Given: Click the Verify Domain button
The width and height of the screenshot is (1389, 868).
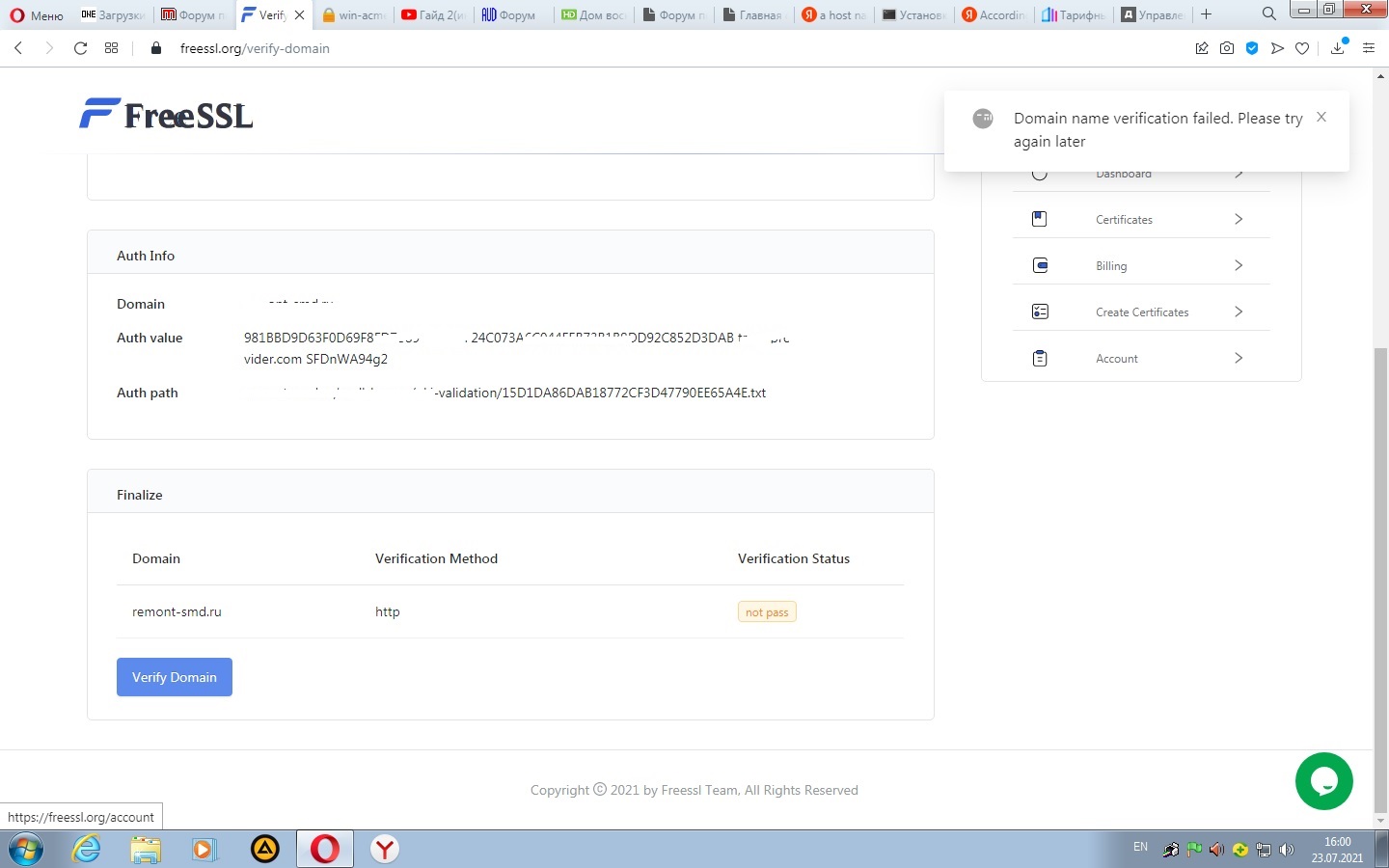Looking at the screenshot, I should point(174,677).
